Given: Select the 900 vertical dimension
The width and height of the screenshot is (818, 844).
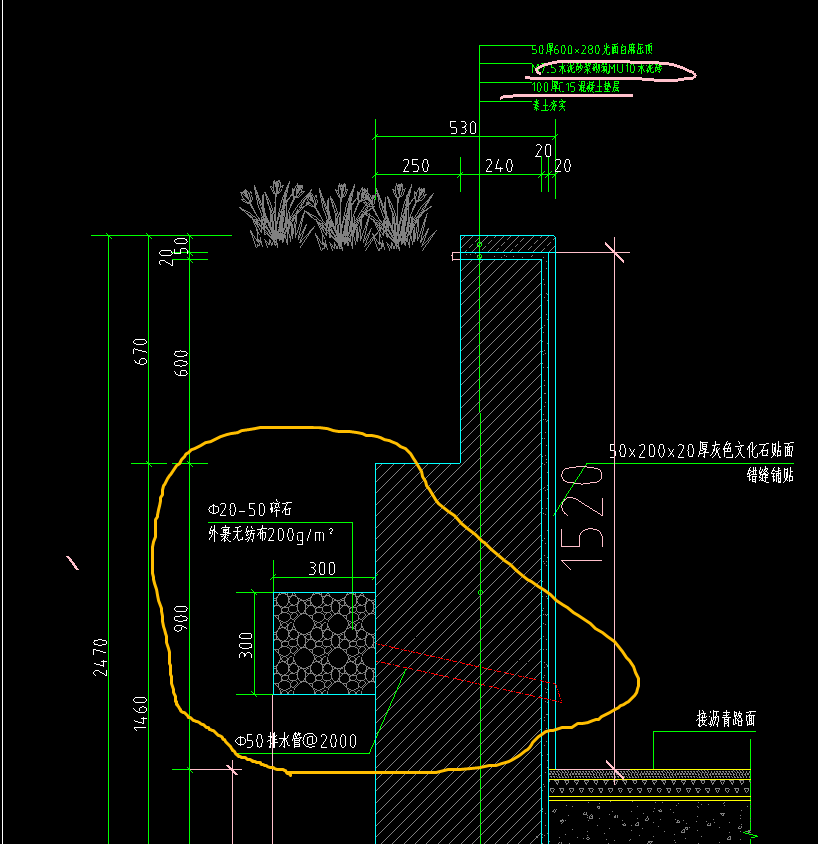Looking at the screenshot, I should pos(181,618).
